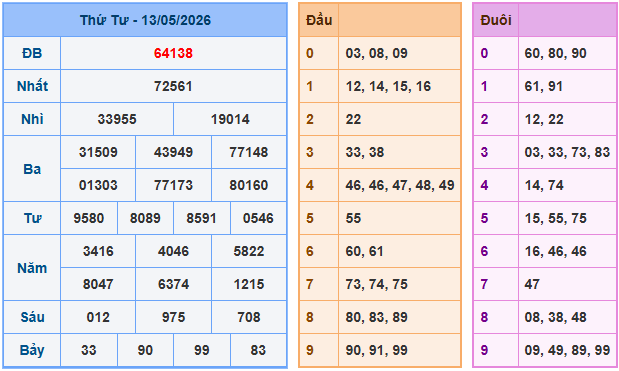Click the Ba row label
This screenshot has width=619, height=371.
(x=32, y=169)
